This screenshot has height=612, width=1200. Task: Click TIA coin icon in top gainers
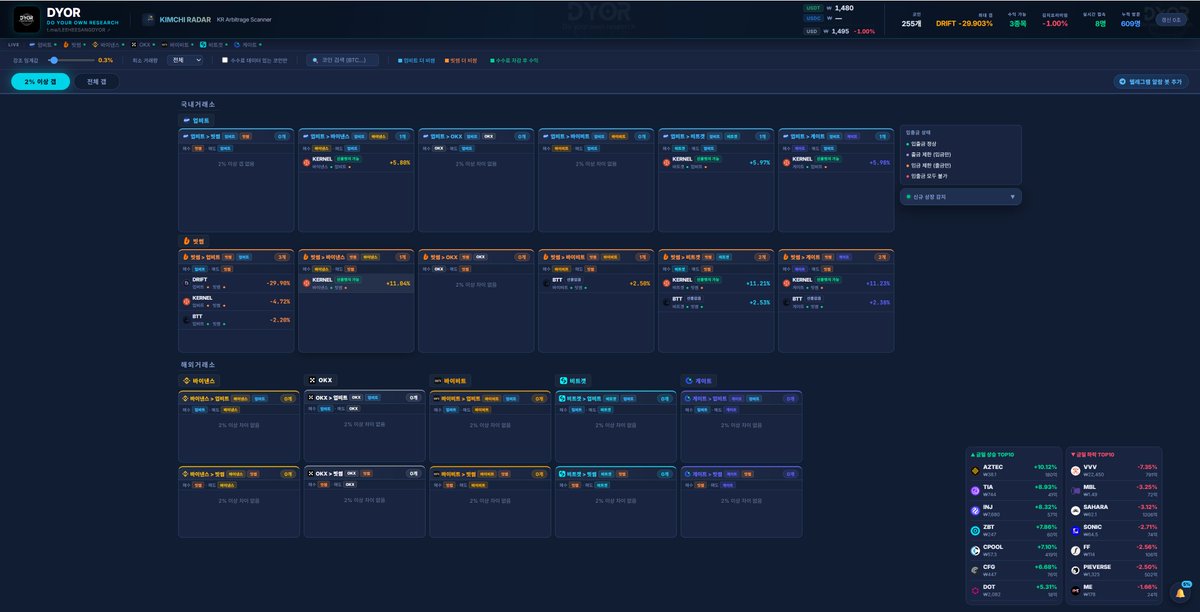tap(975, 490)
